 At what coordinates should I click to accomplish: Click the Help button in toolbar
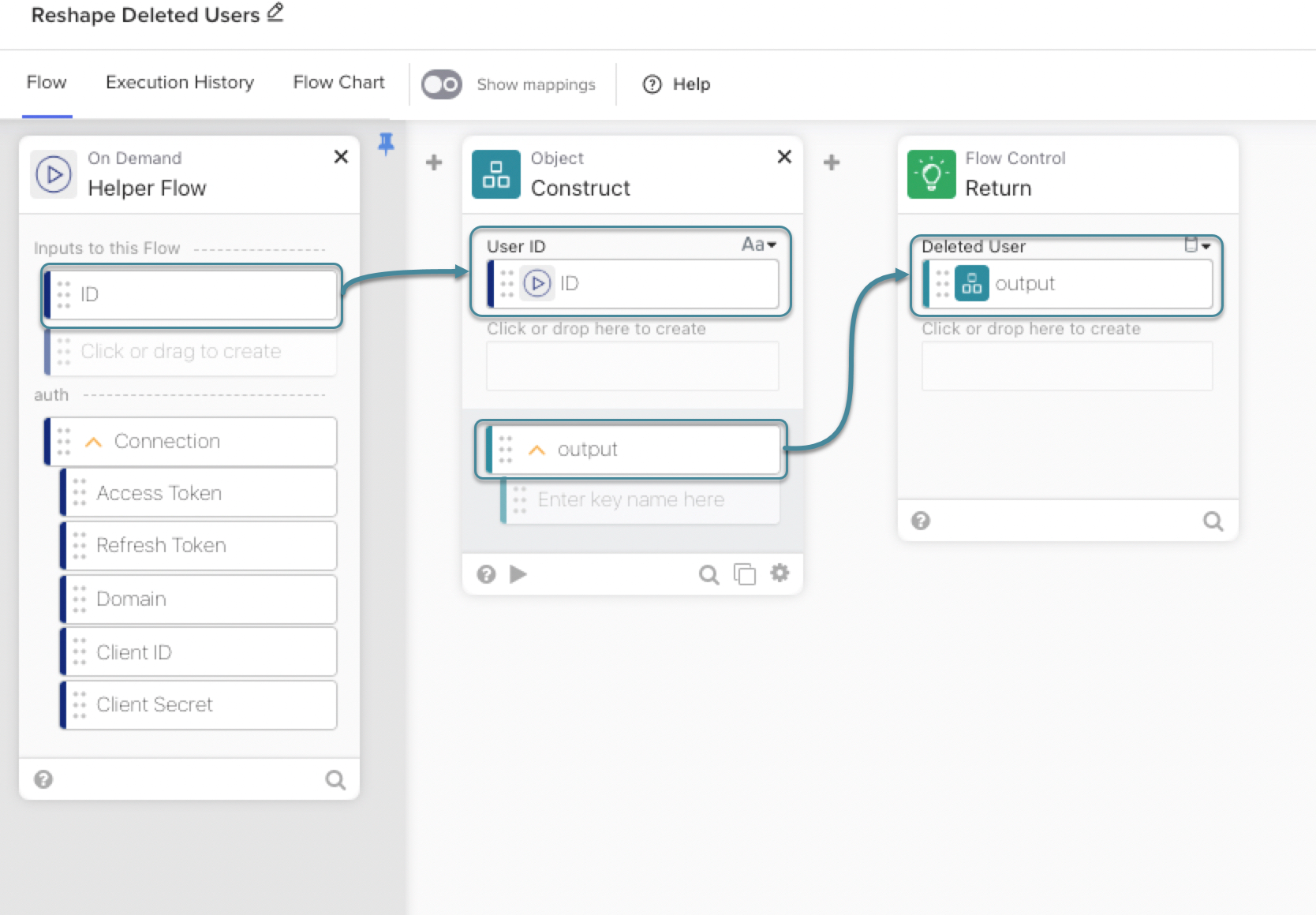click(677, 84)
